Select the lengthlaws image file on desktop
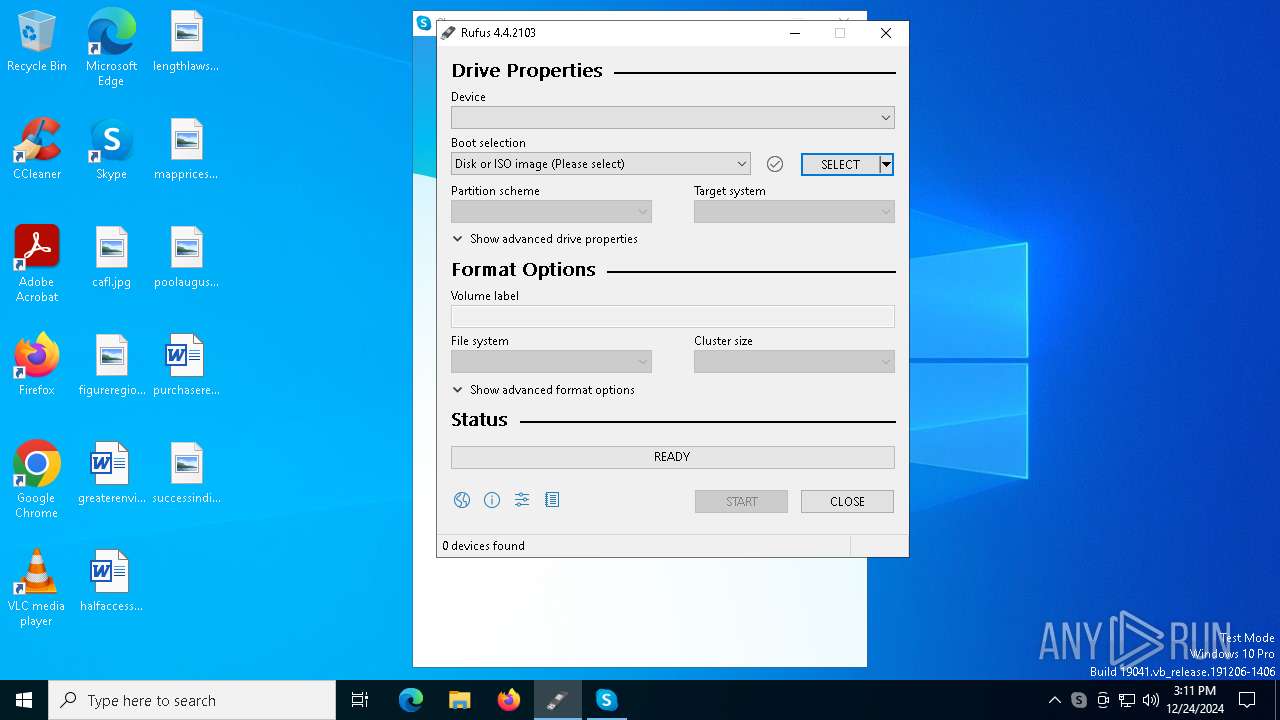 (x=186, y=42)
